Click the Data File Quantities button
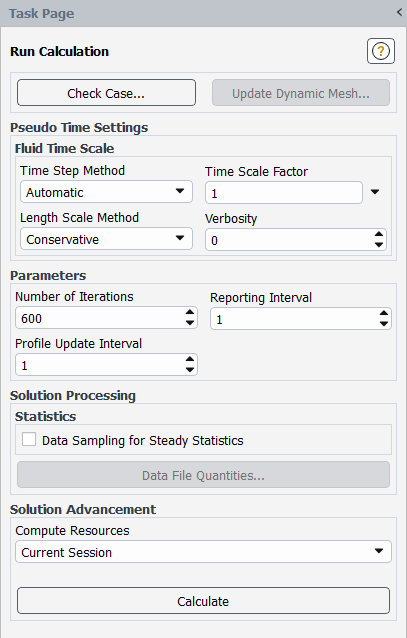Viewport: 407px width, 638px height. (x=204, y=475)
